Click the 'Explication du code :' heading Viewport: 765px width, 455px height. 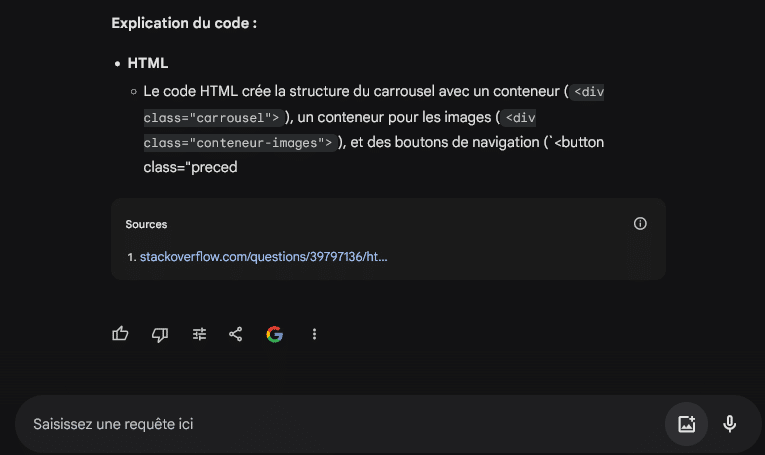point(184,23)
